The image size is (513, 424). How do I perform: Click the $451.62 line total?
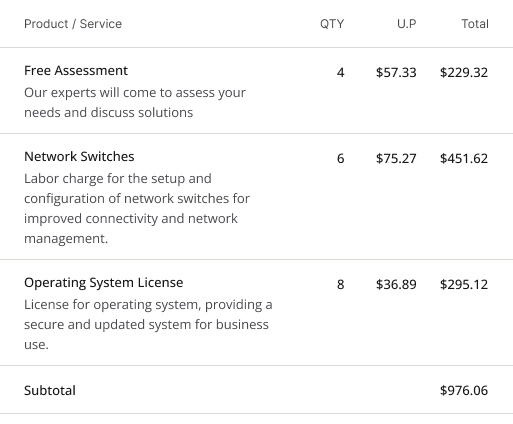(464, 159)
